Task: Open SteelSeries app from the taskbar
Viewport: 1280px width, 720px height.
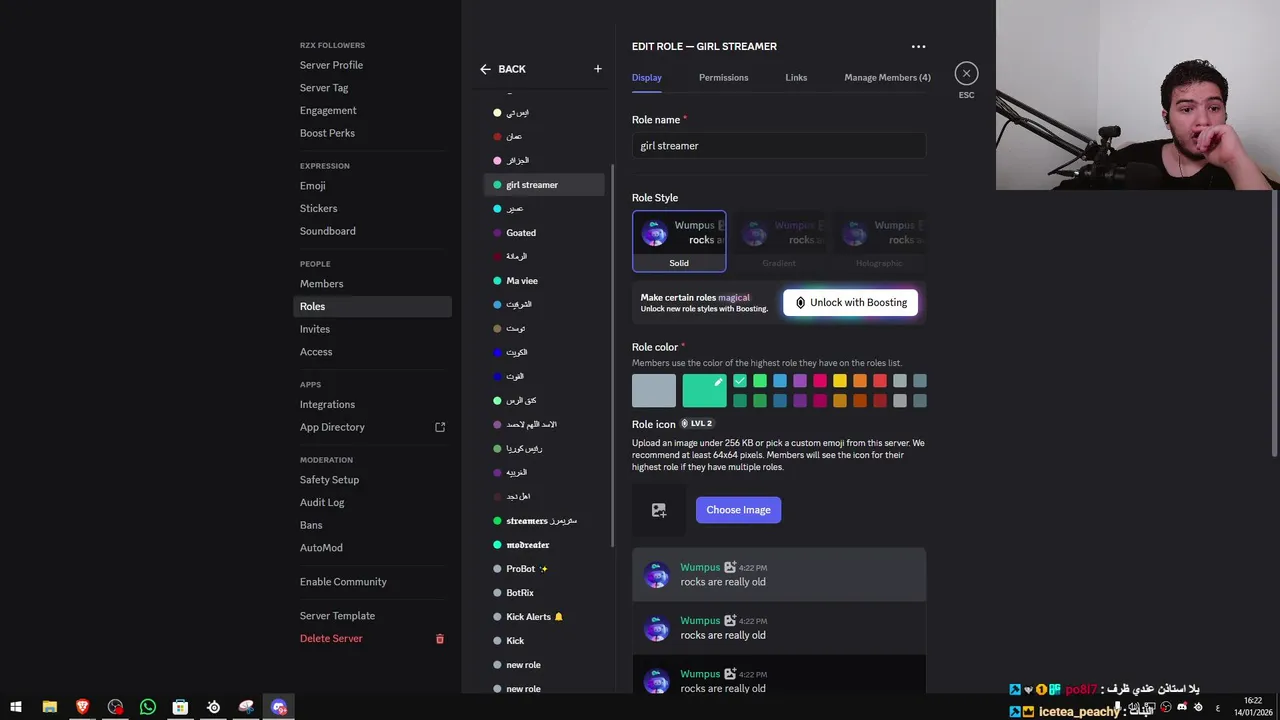Action: [214, 707]
